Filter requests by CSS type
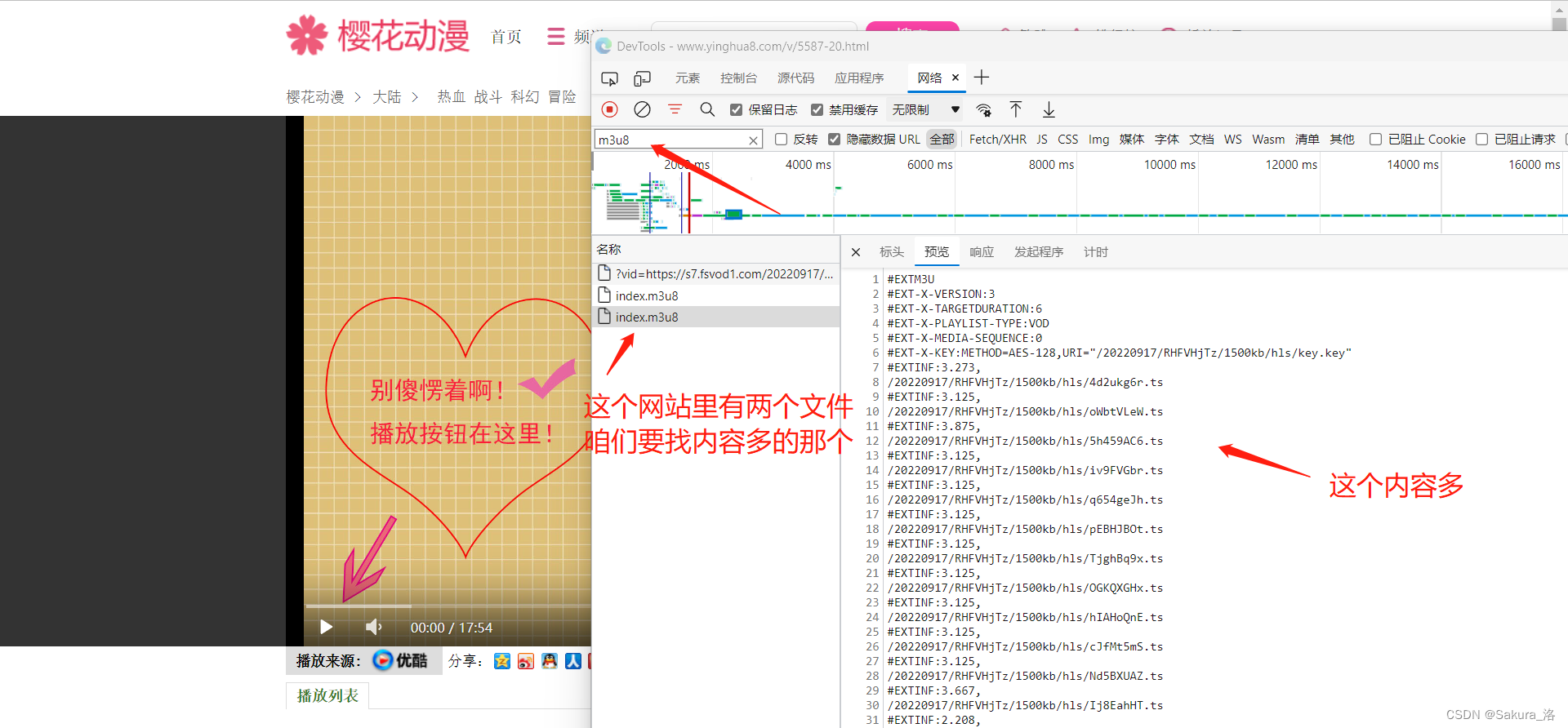Viewport: 1568px width, 728px height. click(x=1068, y=140)
